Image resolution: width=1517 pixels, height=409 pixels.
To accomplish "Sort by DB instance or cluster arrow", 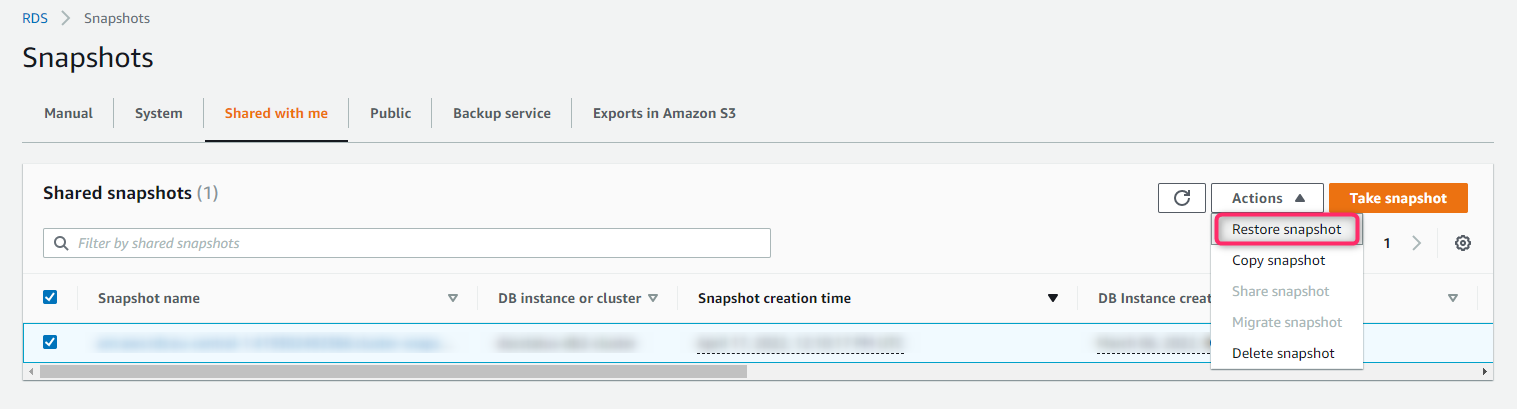I will (653, 298).
